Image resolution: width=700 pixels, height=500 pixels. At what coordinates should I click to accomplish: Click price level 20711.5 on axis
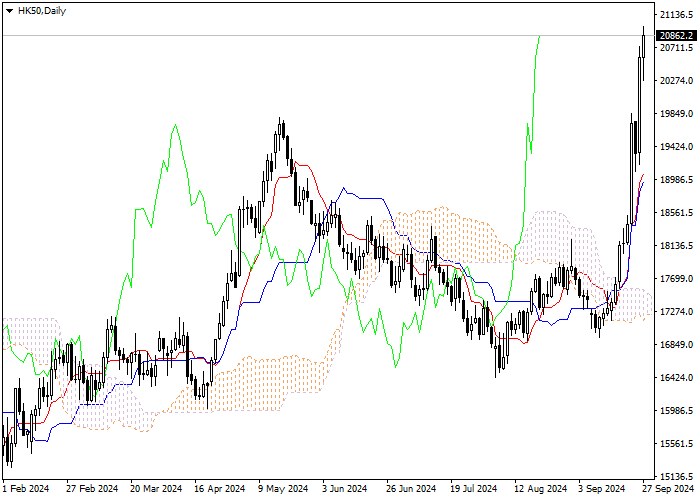tap(676, 48)
